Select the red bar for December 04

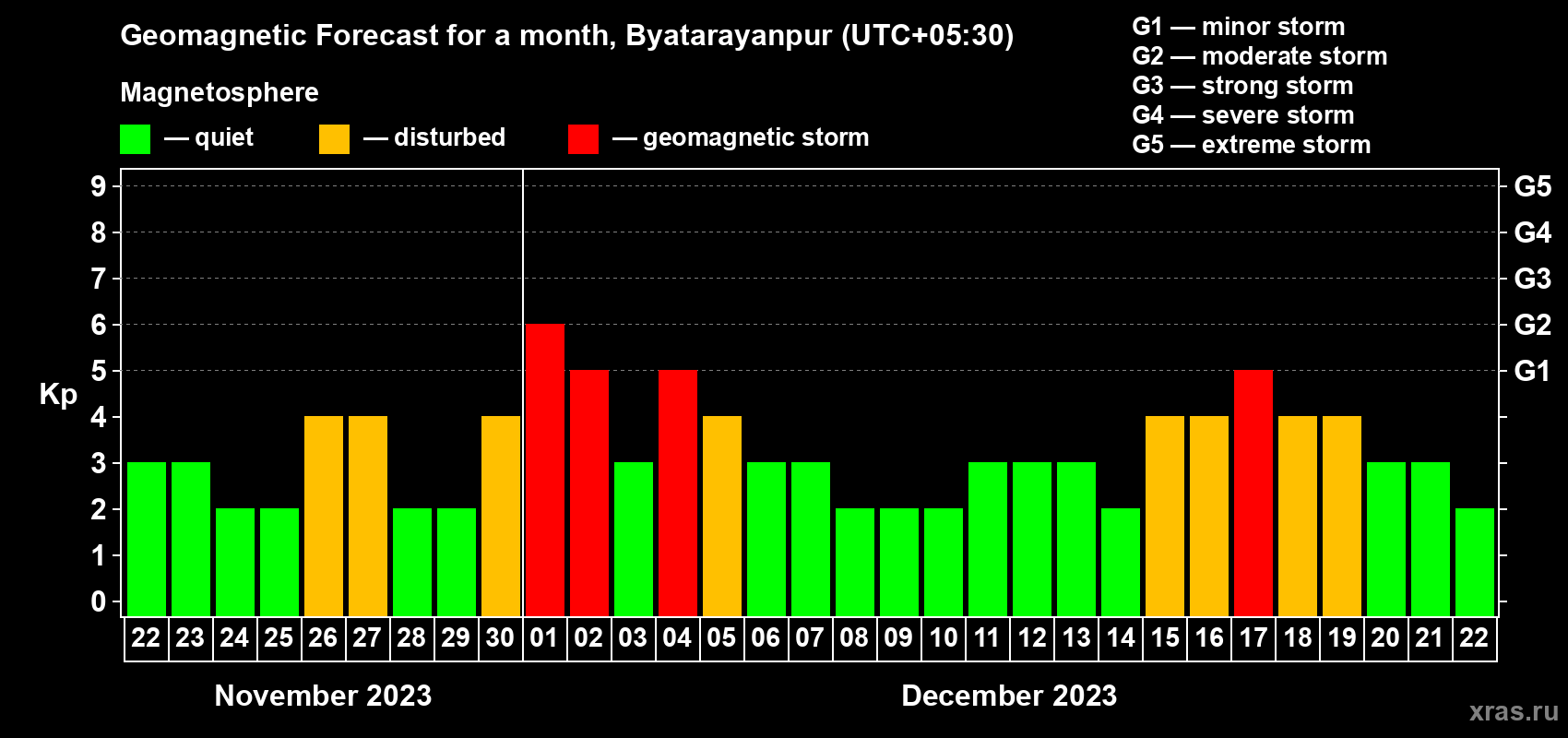pos(678,494)
